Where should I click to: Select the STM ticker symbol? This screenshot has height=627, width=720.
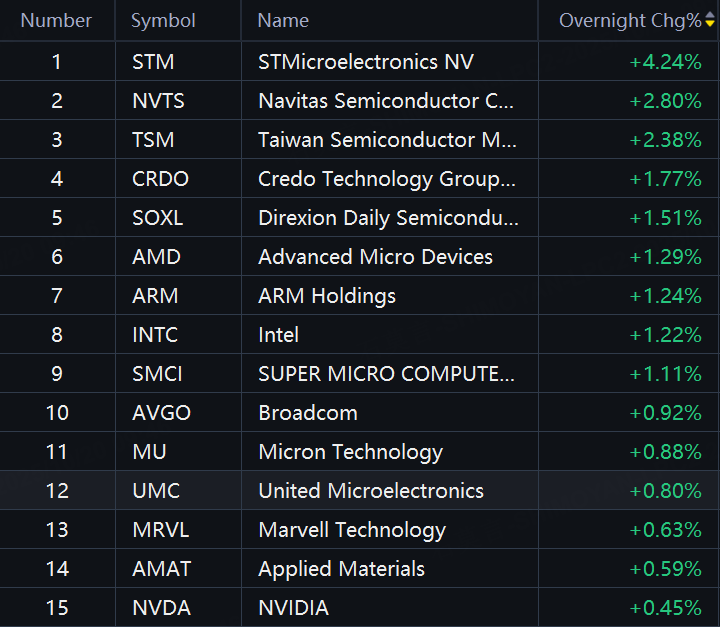tap(153, 62)
